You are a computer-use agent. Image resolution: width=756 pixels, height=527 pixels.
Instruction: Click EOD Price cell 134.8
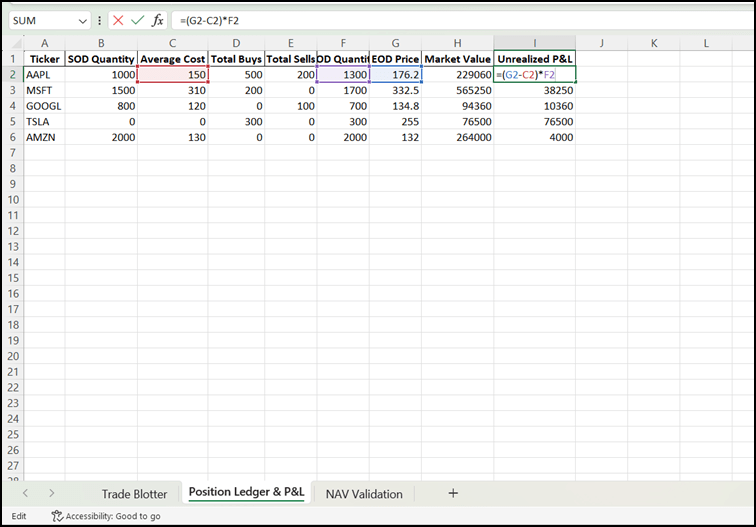pyautogui.click(x=395, y=106)
